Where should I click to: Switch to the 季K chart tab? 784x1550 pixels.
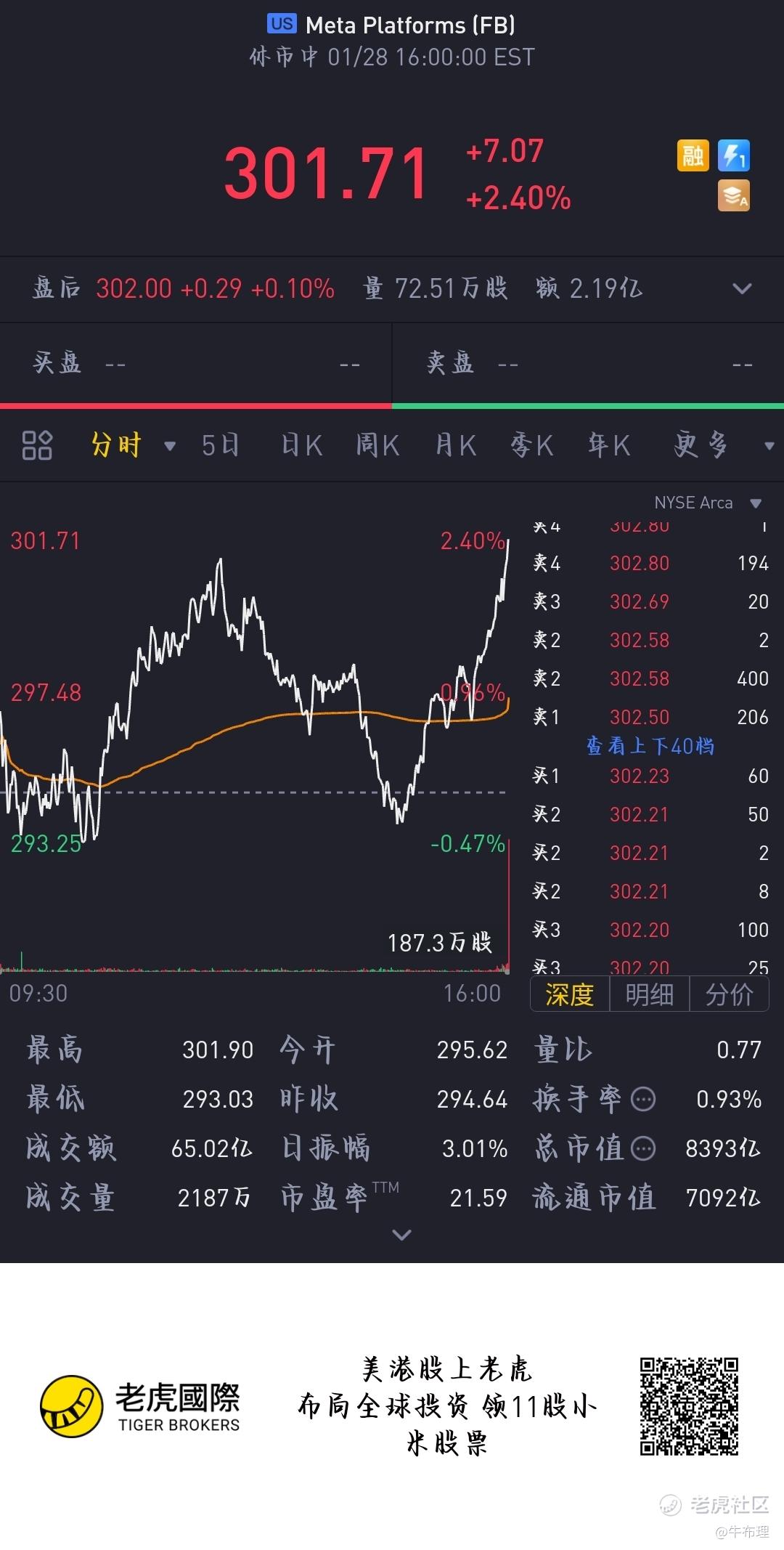pyautogui.click(x=532, y=445)
